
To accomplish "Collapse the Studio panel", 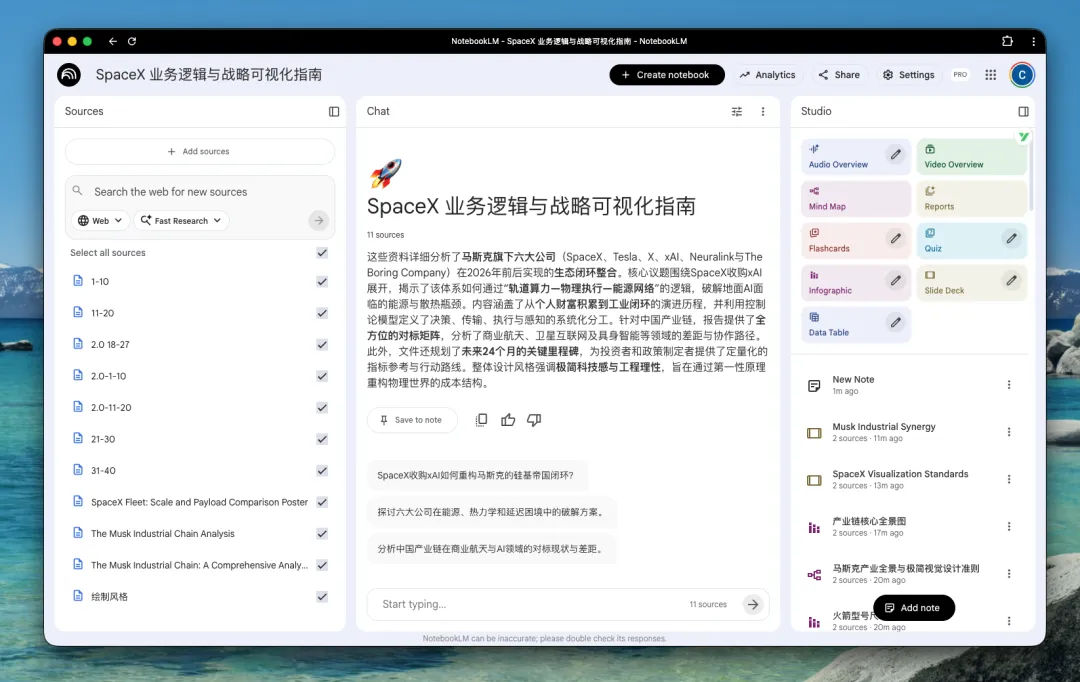I will pos(1024,112).
